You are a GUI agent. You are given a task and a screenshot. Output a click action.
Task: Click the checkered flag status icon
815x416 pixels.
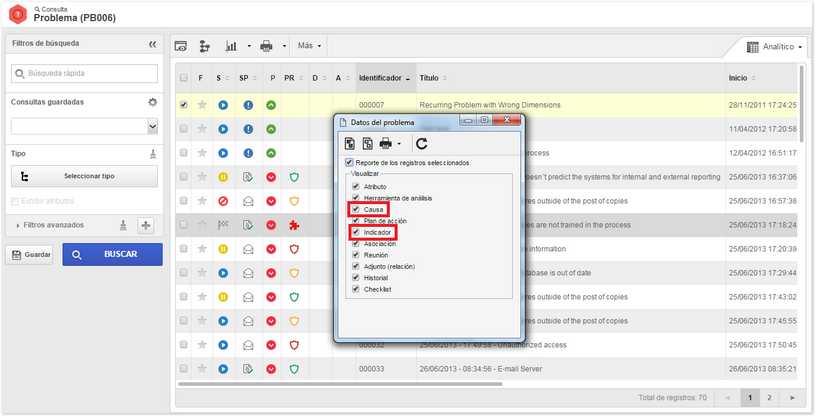click(x=223, y=225)
